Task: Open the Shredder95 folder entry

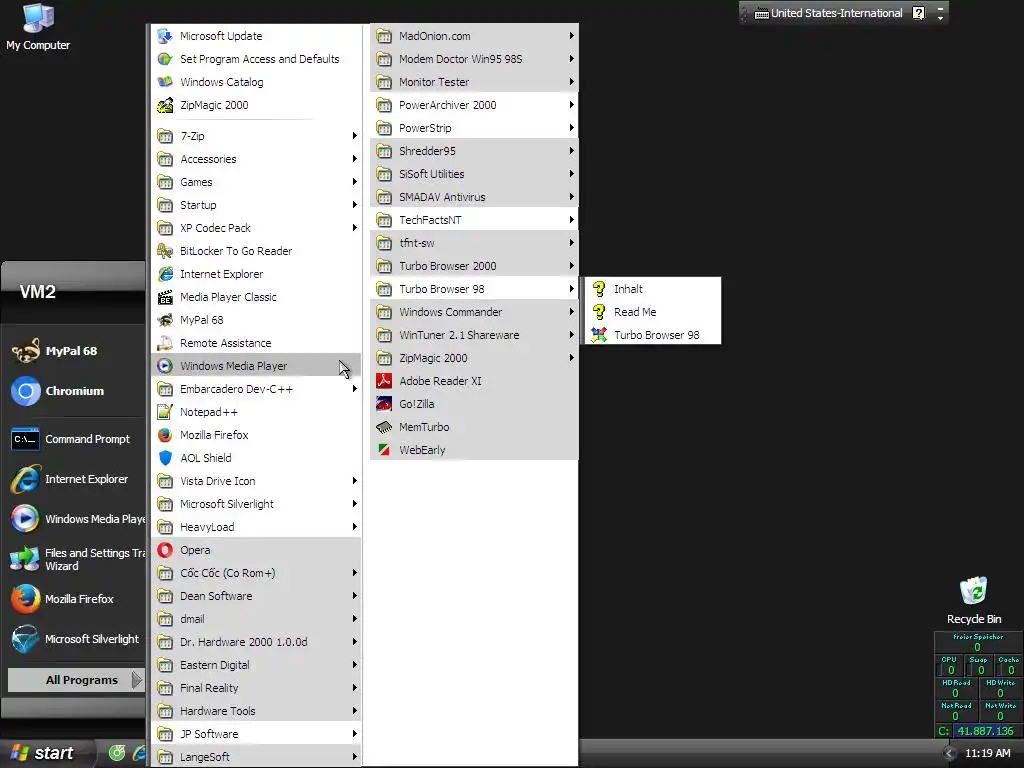Action: pos(474,151)
